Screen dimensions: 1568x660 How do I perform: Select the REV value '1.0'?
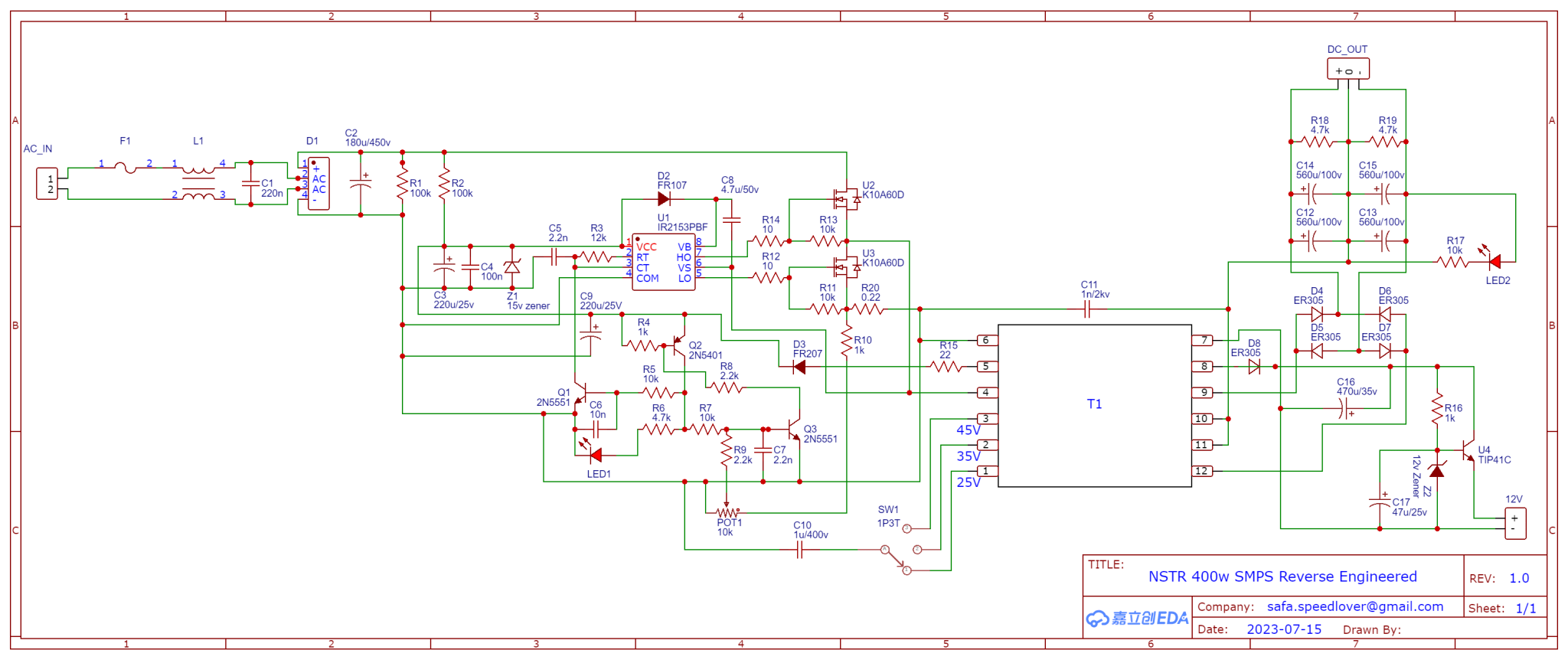pyautogui.click(x=1519, y=578)
